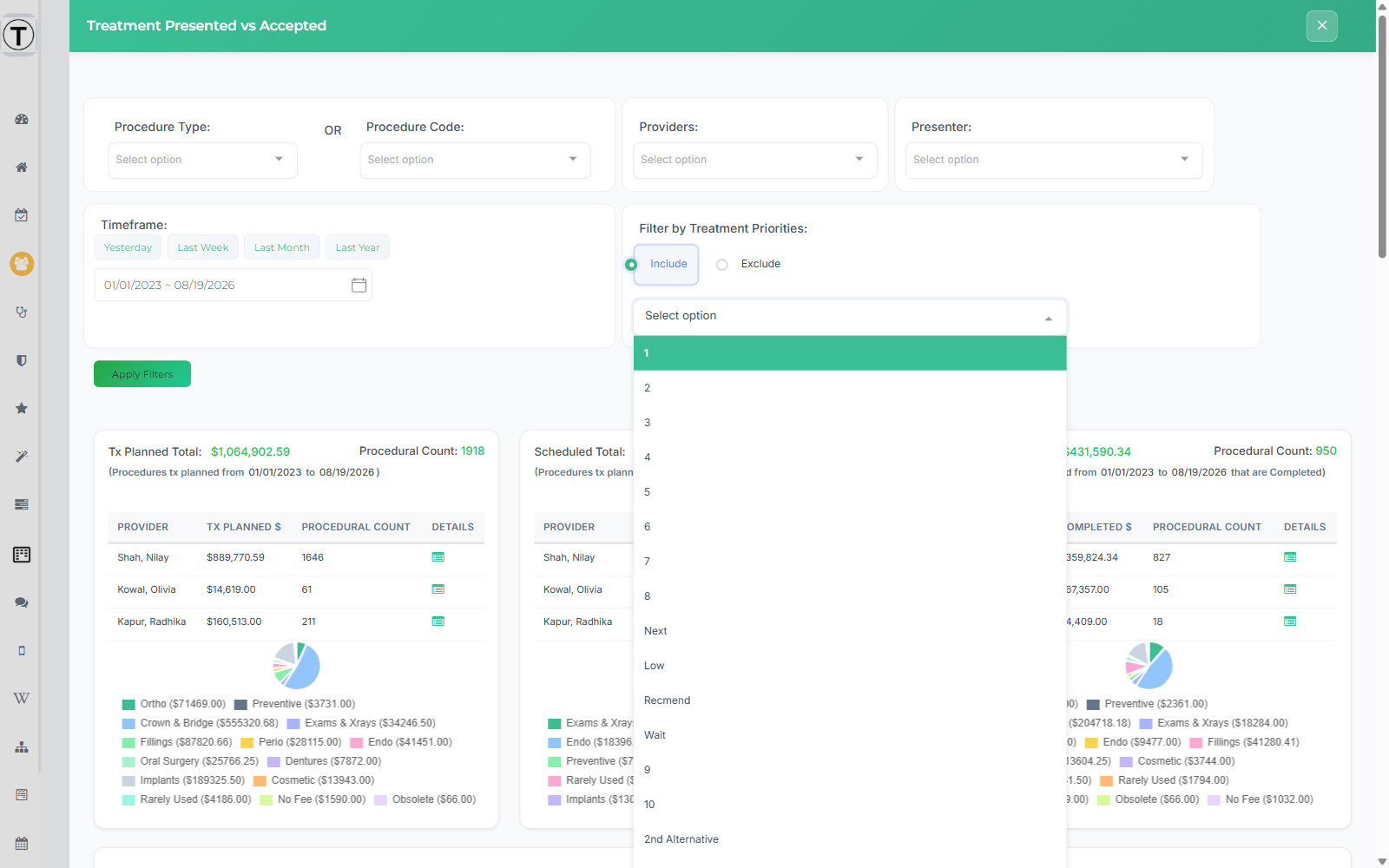View details for Shah, Nilay Tx Planned row
This screenshot has height=868, width=1389.
point(438,557)
